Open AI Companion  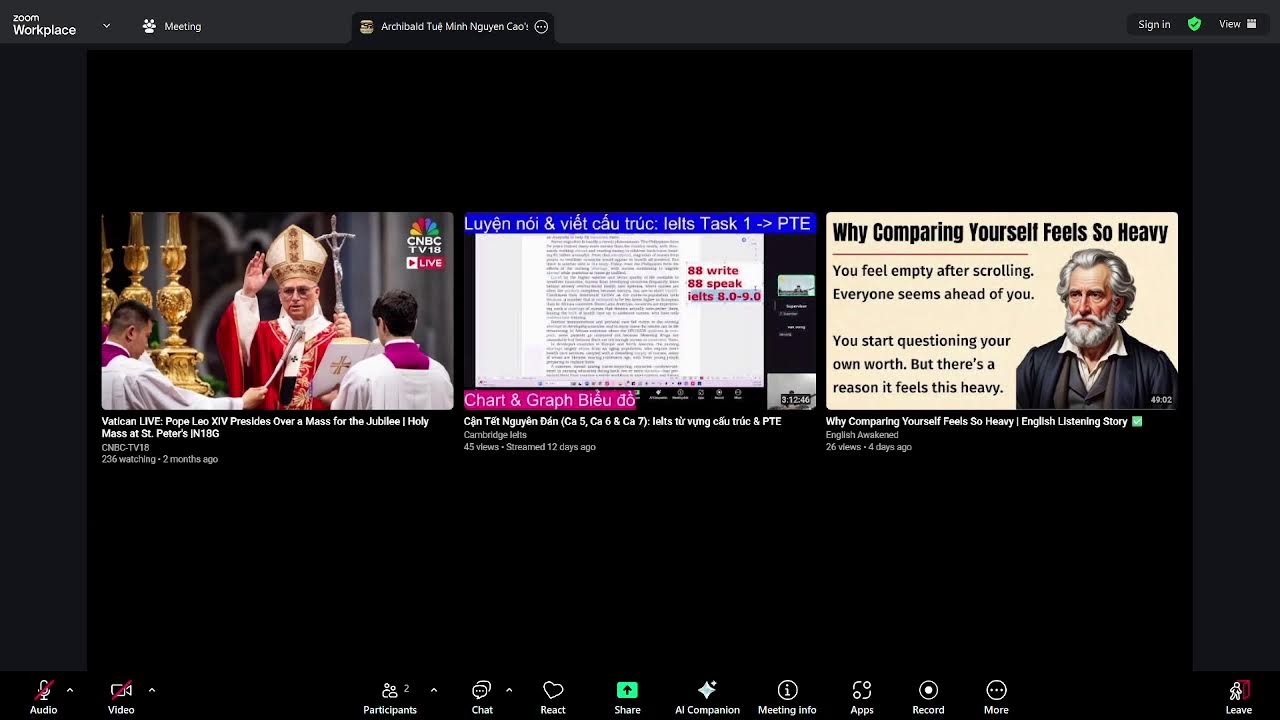(x=707, y=697)
